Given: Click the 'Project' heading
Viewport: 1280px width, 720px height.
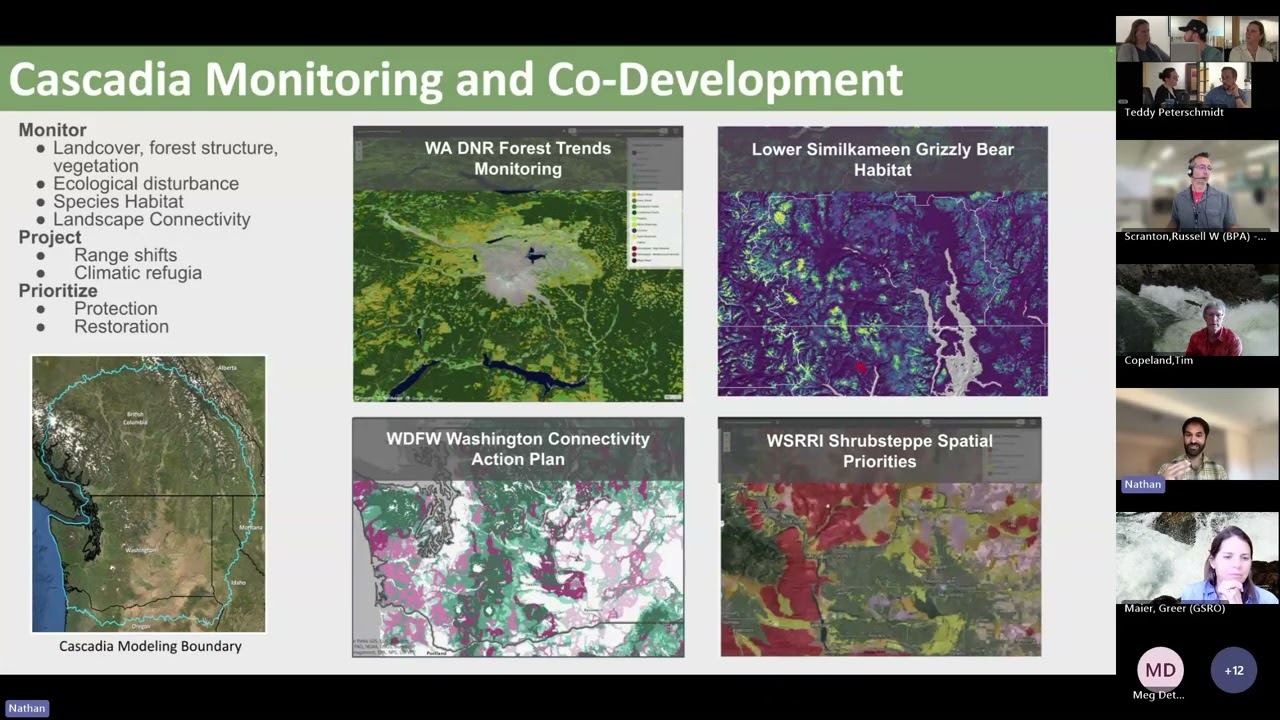Looking at the screenshot, I should point(50,237).
